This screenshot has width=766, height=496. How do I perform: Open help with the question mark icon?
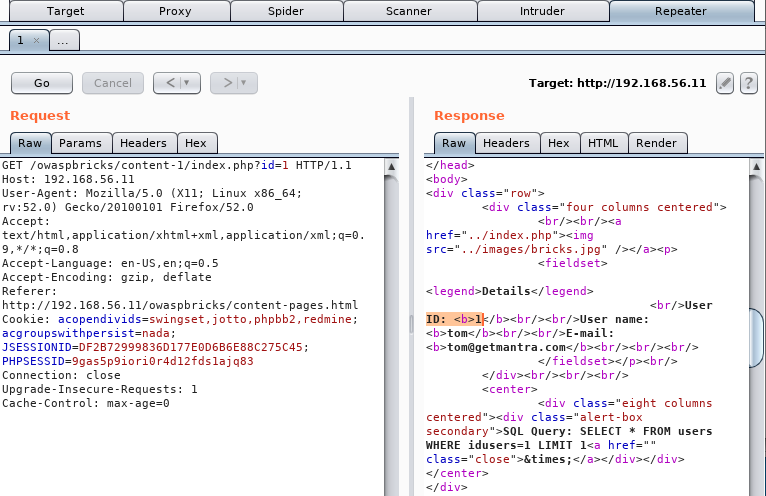coord(748,83)
